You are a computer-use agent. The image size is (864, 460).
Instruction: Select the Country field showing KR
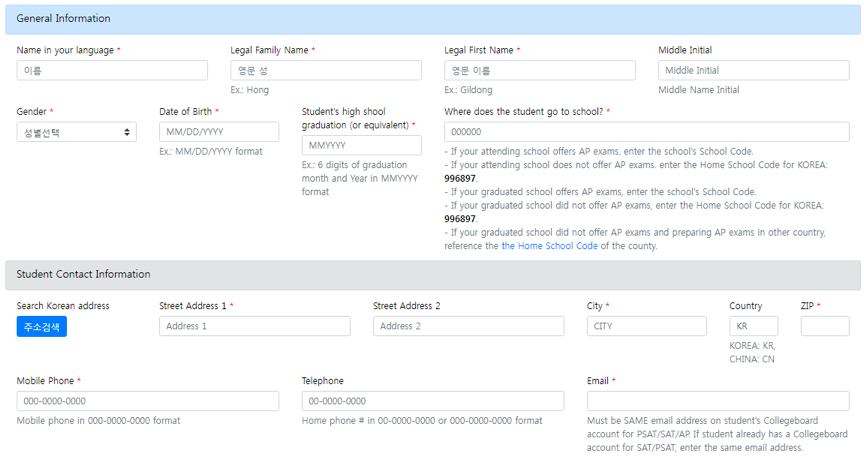coord(754,326)
